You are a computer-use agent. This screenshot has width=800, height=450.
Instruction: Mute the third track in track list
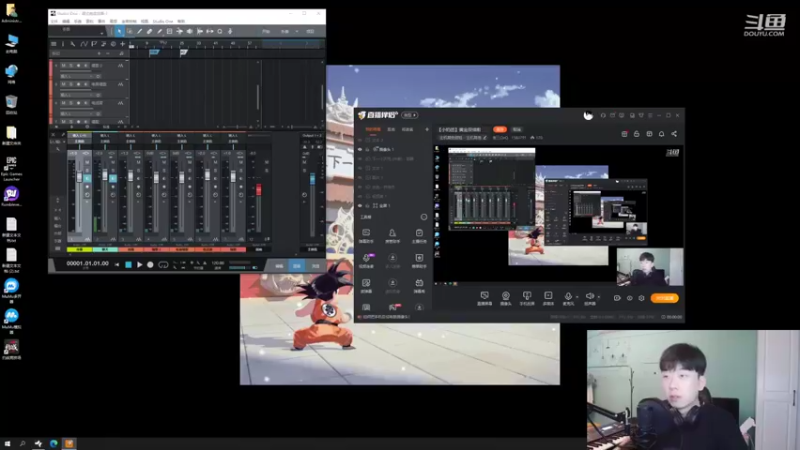pyautogui.click(x=64, y=103)
